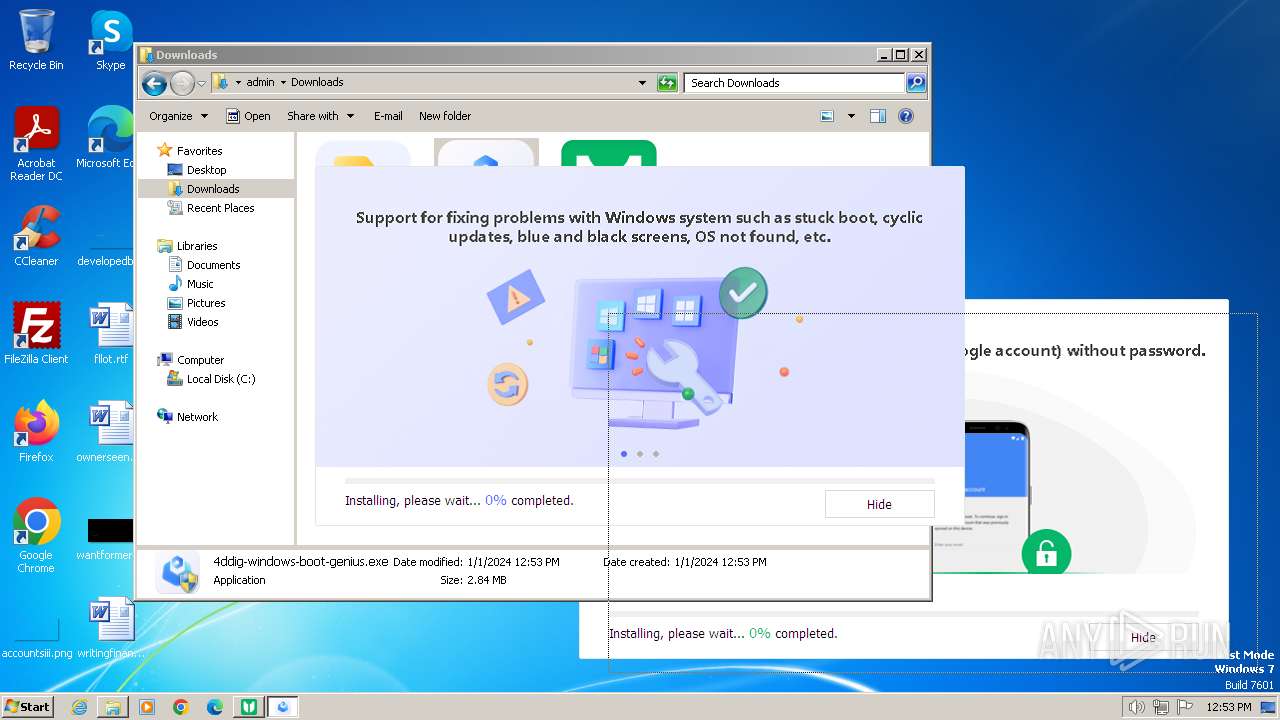
Task: Open the Start menu
Action: (x=28, y=707)
